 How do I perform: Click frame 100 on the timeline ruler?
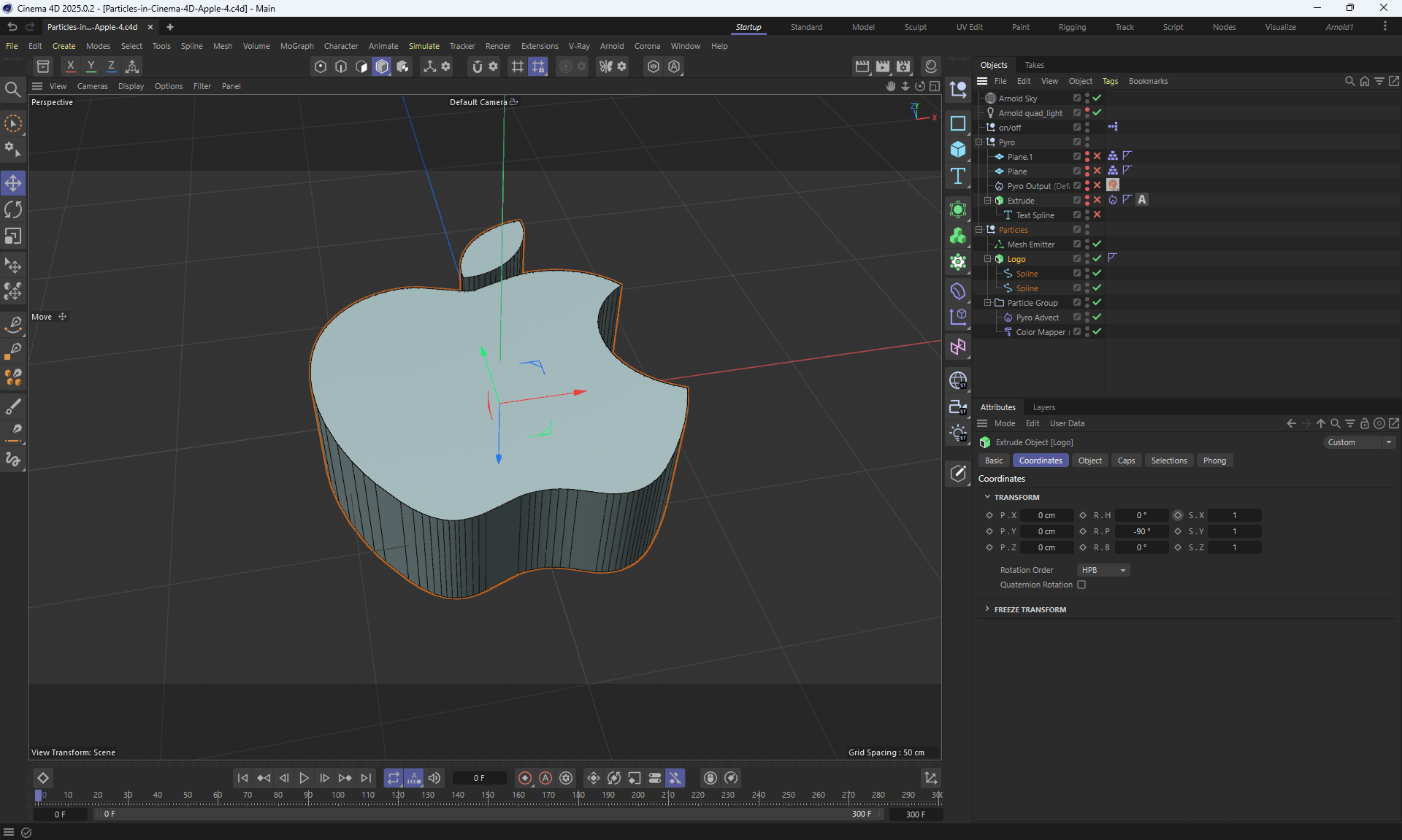click(x=338, y=795)
